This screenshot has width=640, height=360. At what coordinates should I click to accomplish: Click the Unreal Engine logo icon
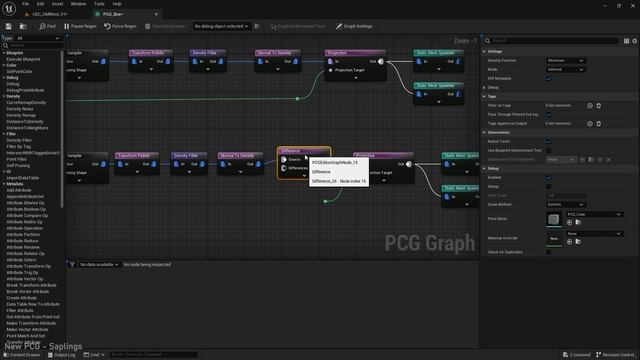pyautogui.click(x=9, y=9)
